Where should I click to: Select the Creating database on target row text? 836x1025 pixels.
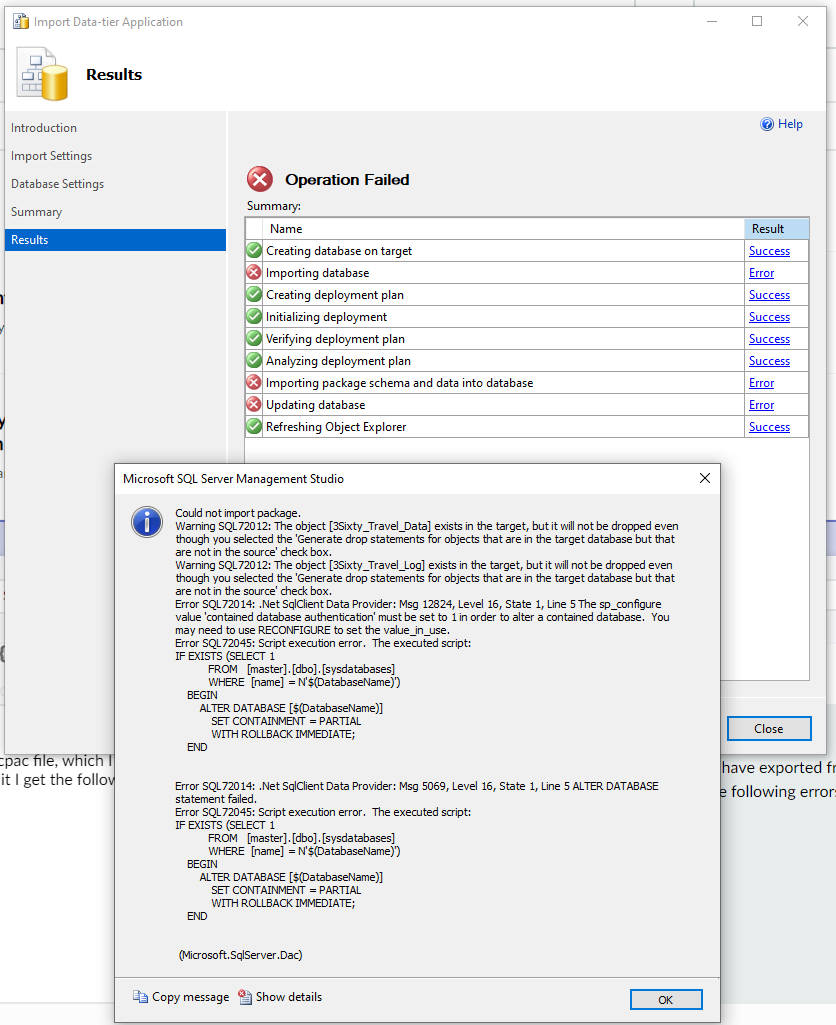[339, 251]
